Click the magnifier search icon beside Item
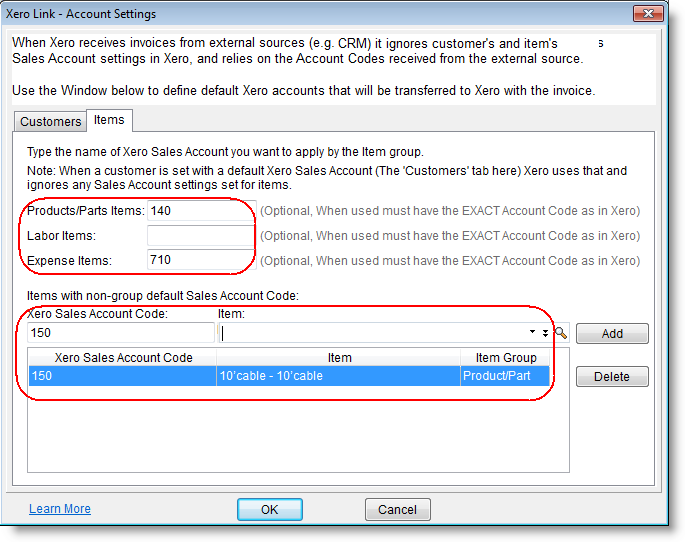Viewport: 685px width, 542px height. (x=561, y=334)
